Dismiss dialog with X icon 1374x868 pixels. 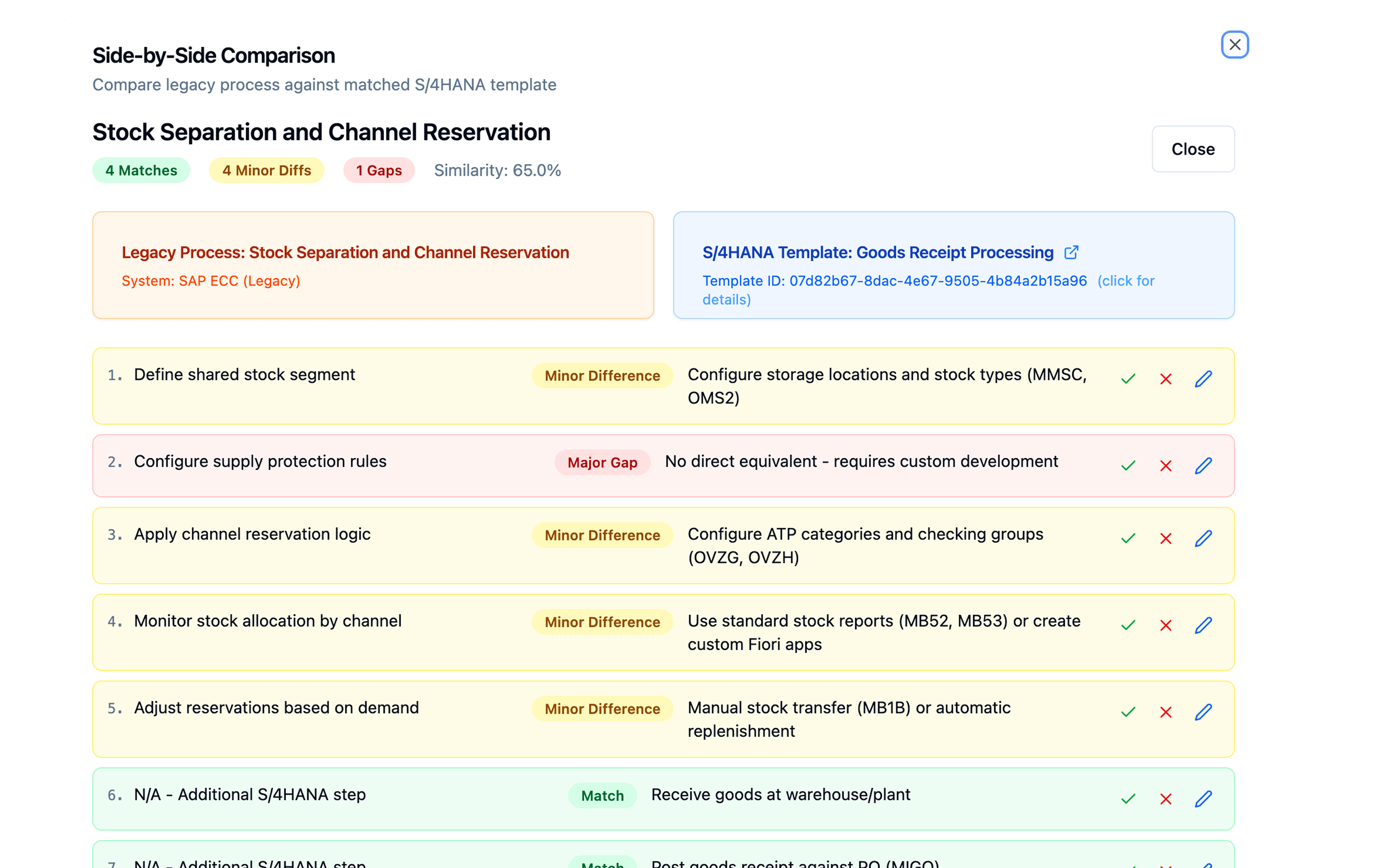(x=1234, y=44)
